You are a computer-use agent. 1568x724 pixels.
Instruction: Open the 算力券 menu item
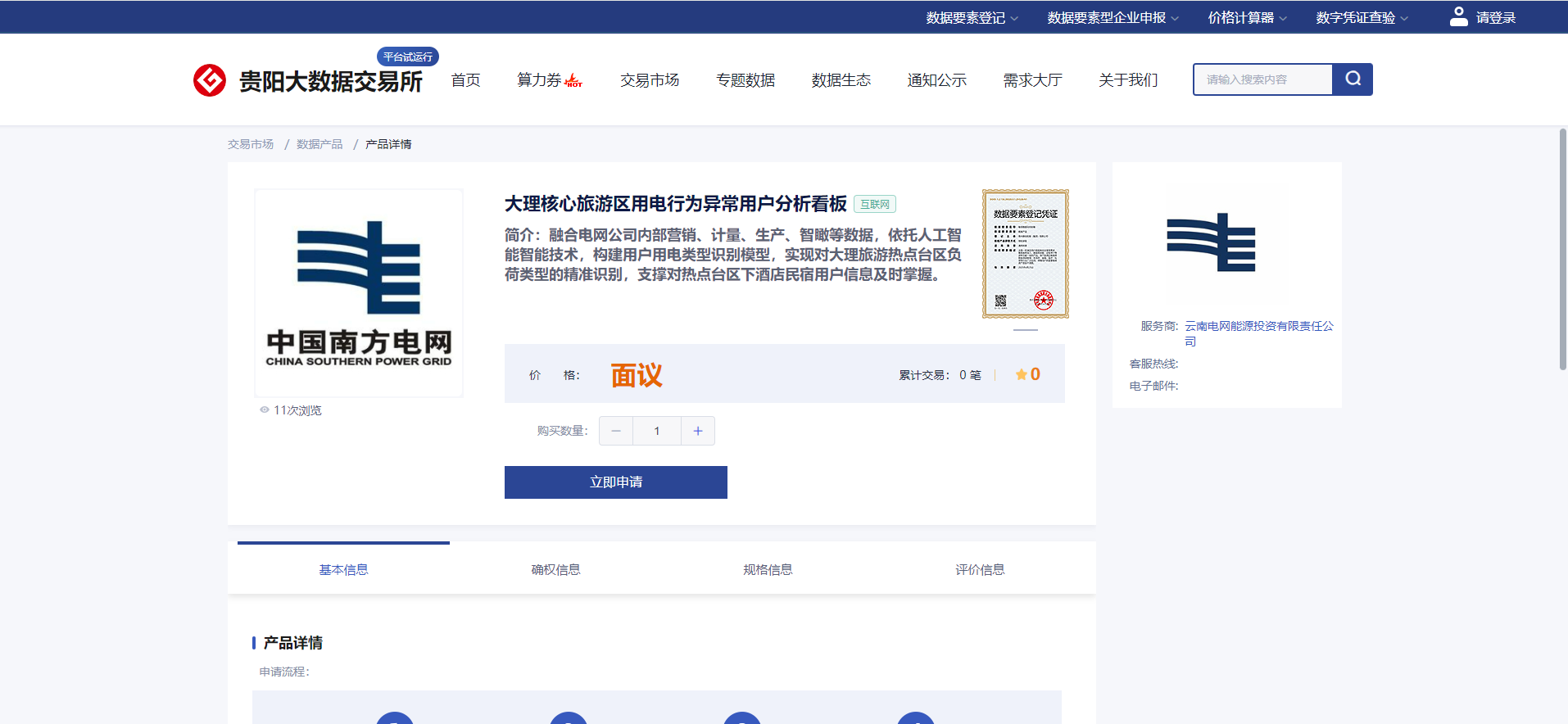(539, 80)
